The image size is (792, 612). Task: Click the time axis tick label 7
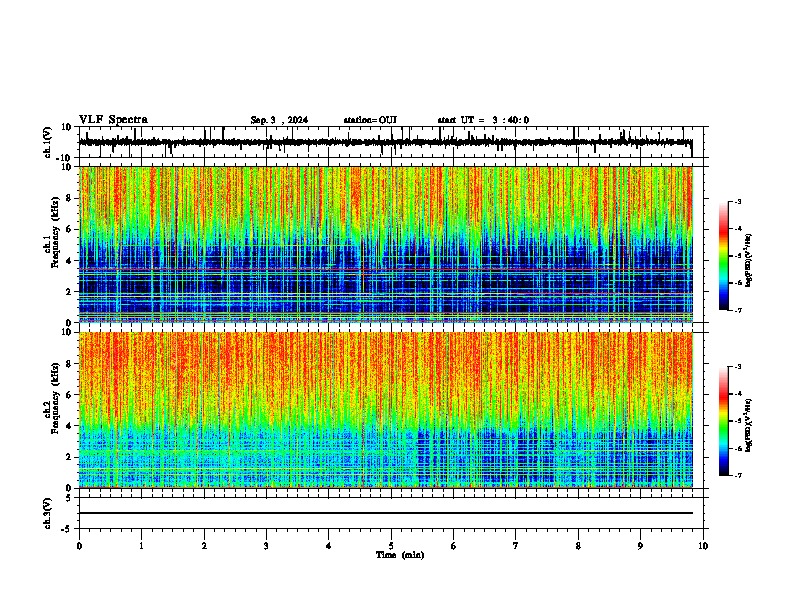point(516,546)
